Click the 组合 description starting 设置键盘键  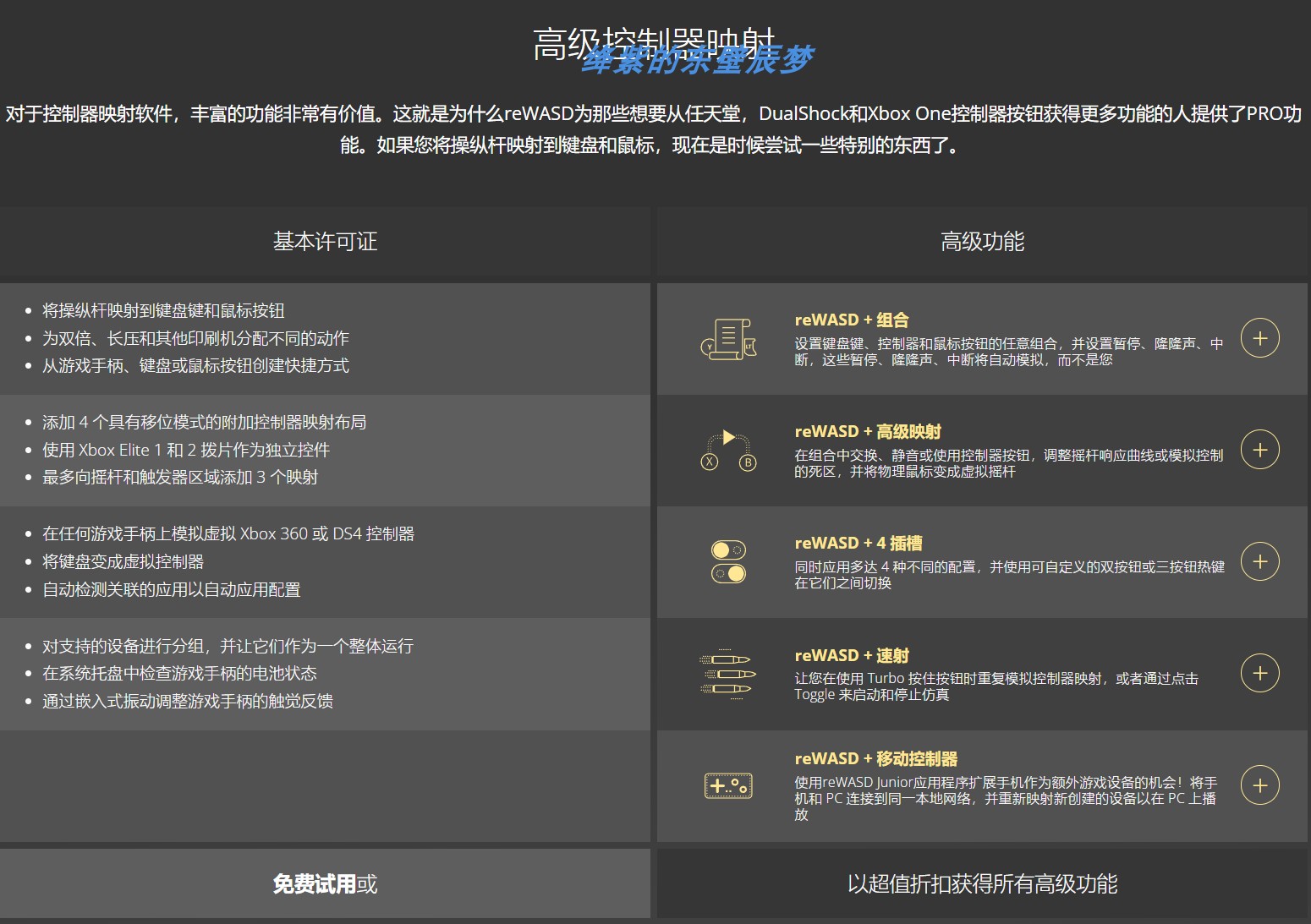tap(1008, 352)
